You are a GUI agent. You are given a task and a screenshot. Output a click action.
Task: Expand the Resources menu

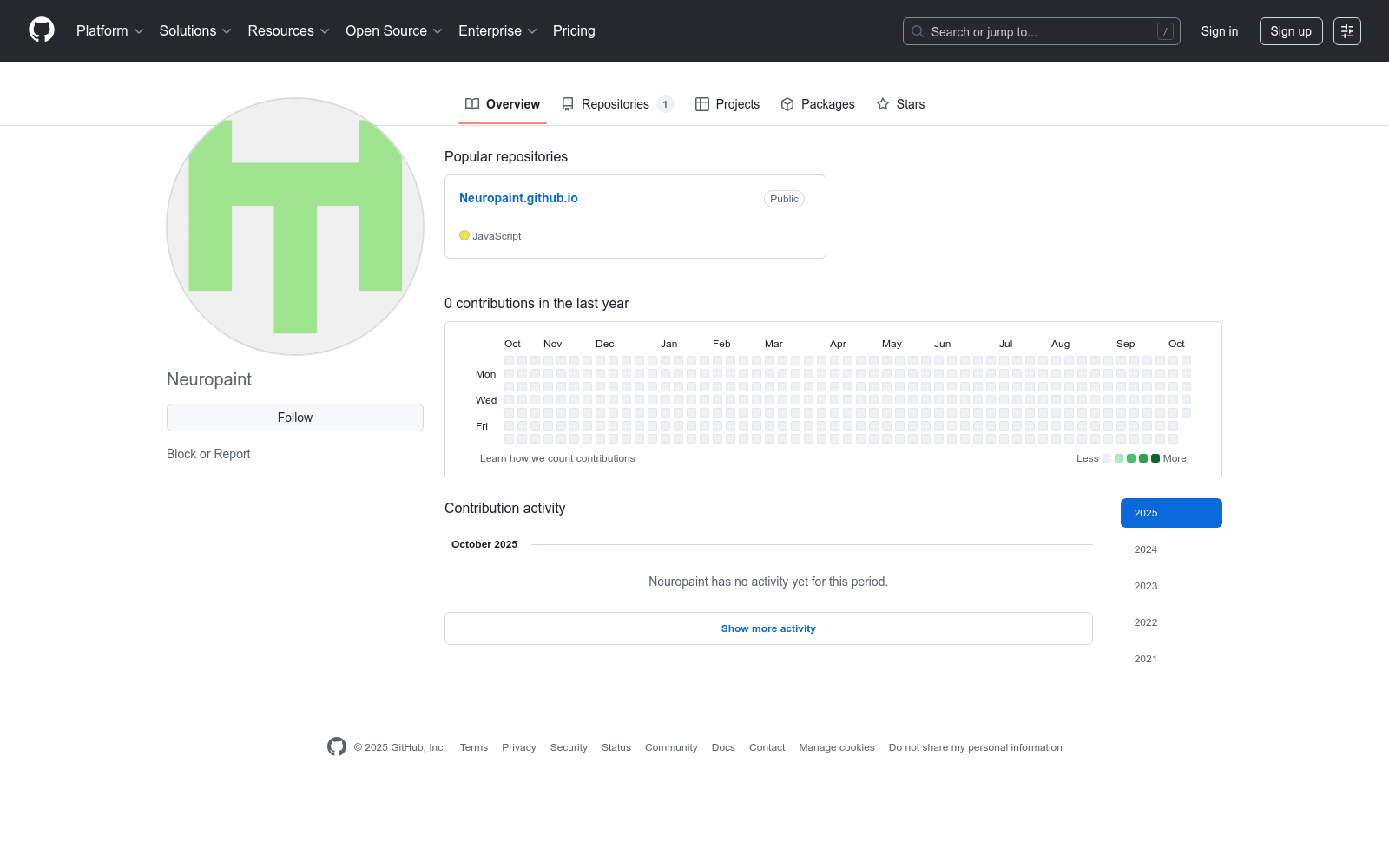pos(288,31)
